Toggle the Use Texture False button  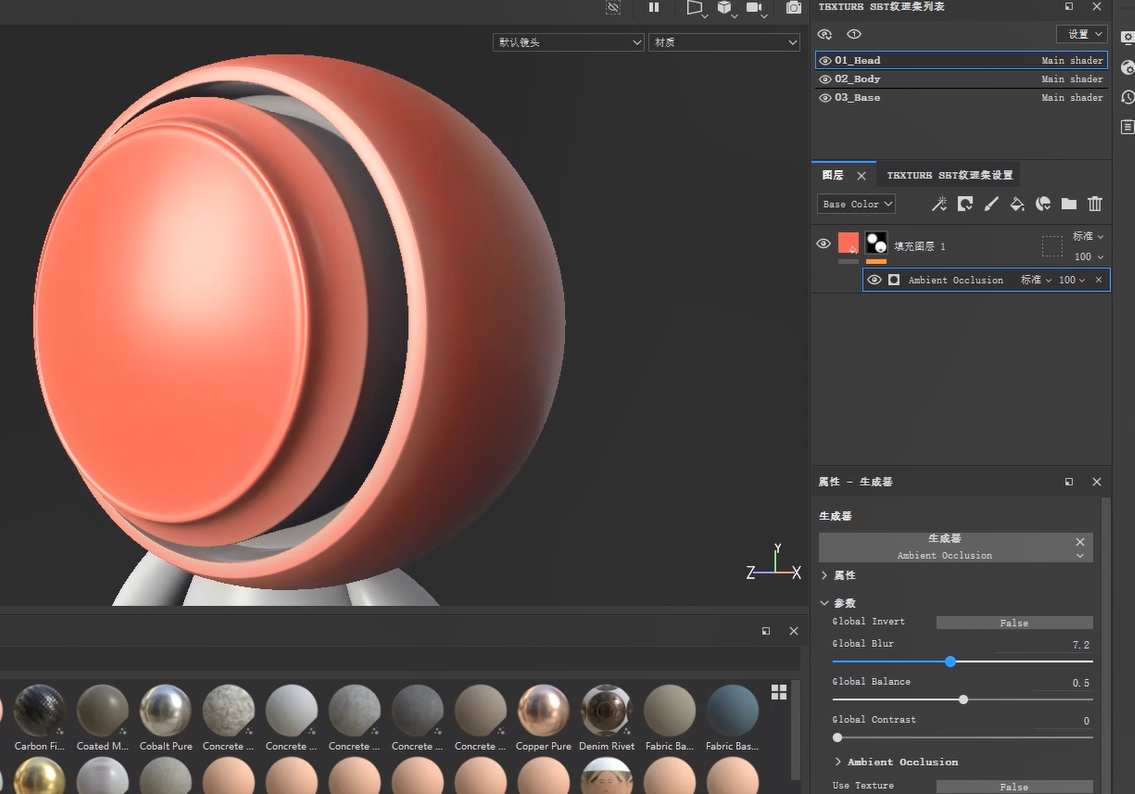click(1014, 787)
